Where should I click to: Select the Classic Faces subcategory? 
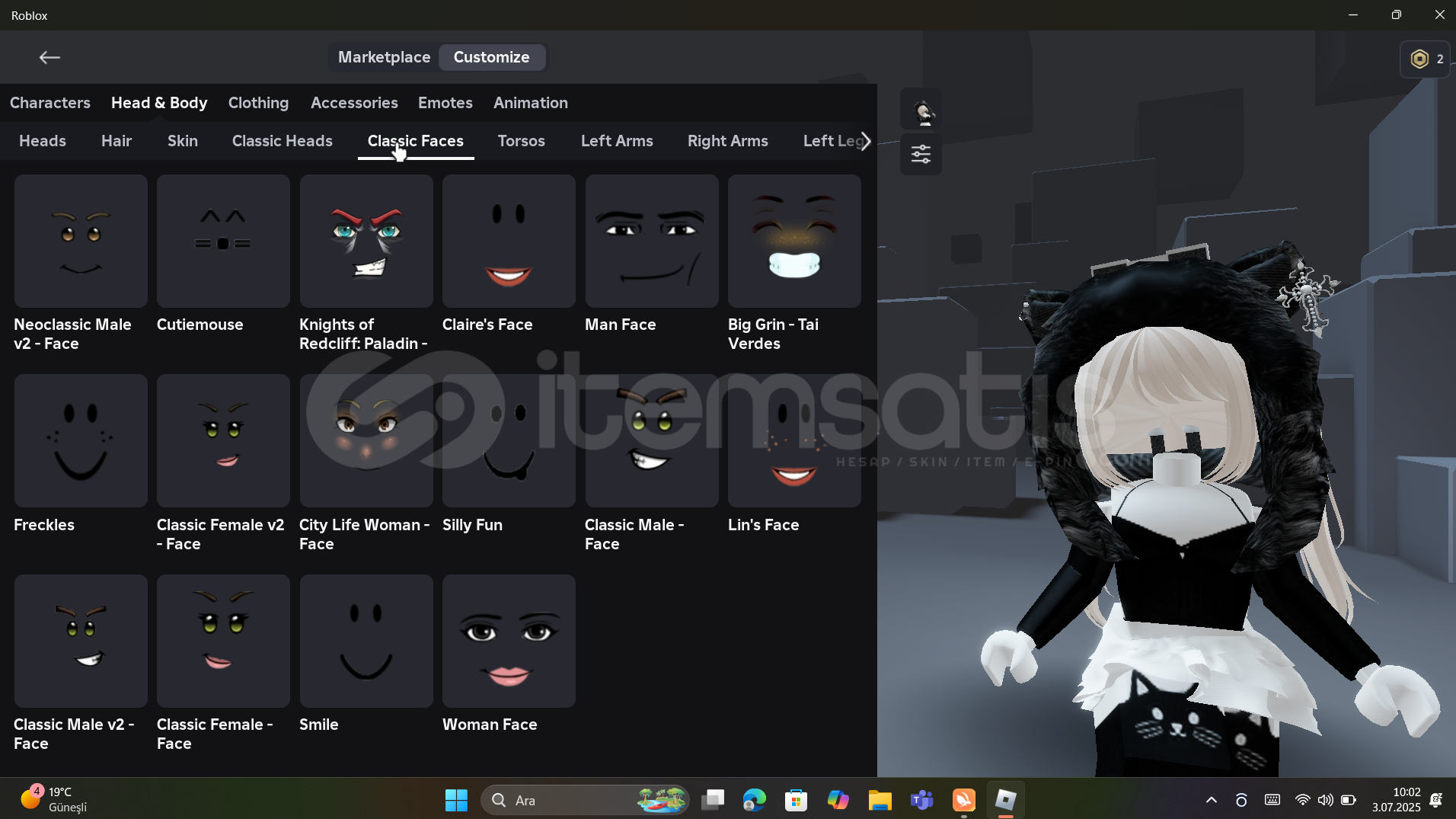416,141
